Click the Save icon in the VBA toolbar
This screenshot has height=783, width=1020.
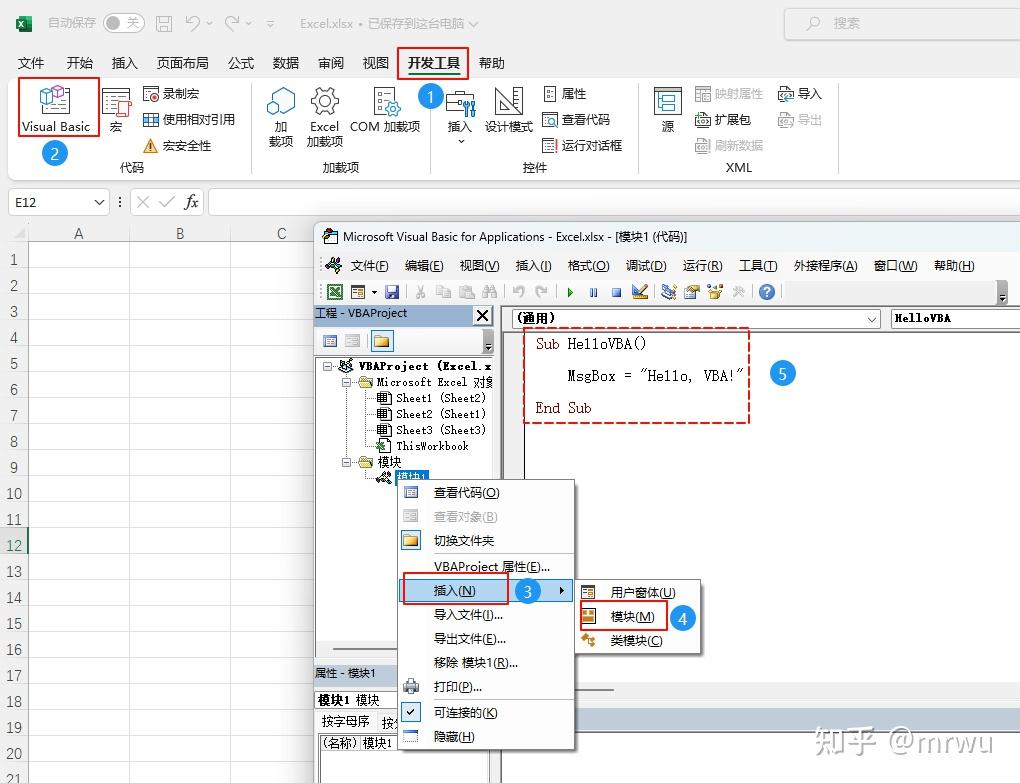(x=392, y=291)
